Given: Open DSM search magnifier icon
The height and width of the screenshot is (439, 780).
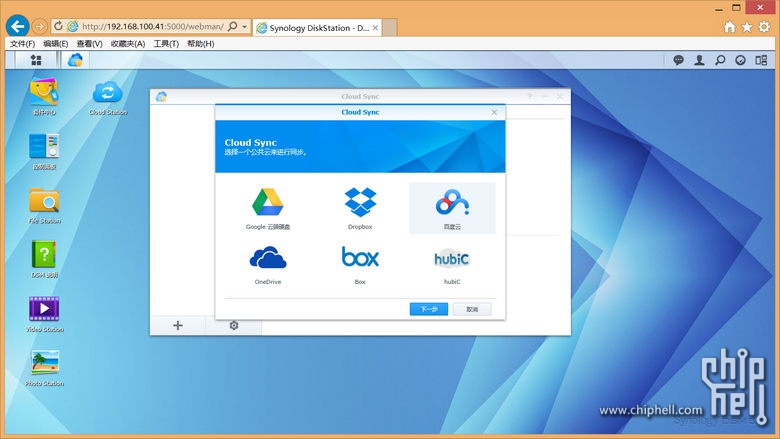Looking at the screenshot, I should (720, 60).
